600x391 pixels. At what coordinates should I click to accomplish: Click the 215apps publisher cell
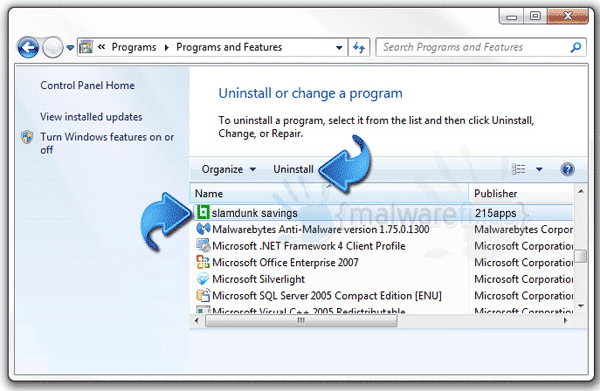pos(496,213)
